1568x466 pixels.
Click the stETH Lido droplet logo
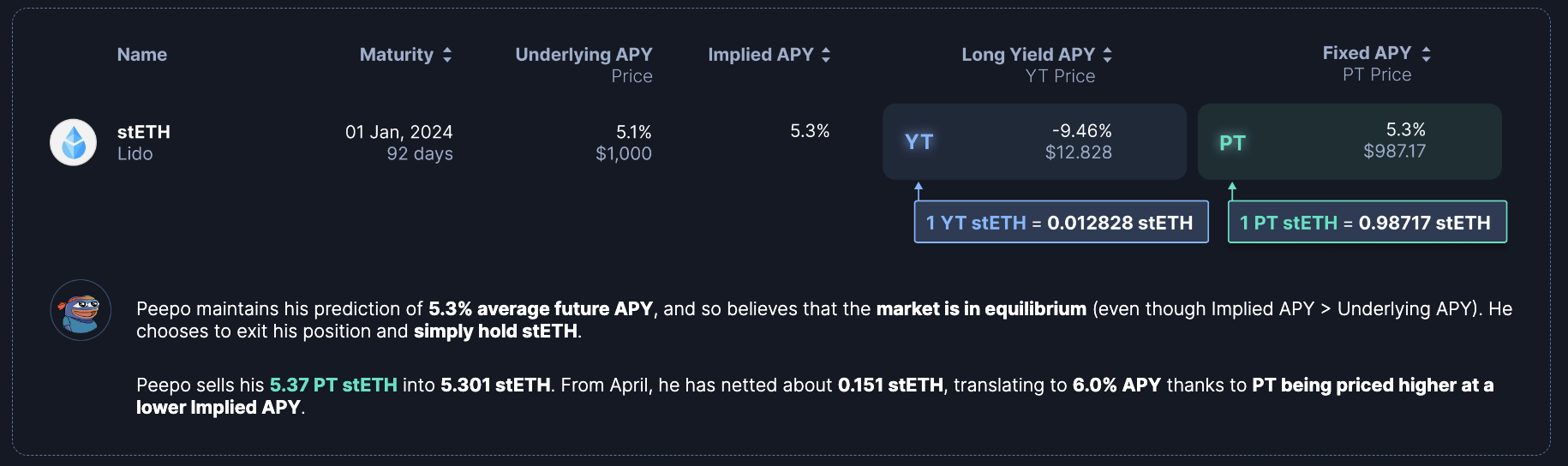[74, 142]
